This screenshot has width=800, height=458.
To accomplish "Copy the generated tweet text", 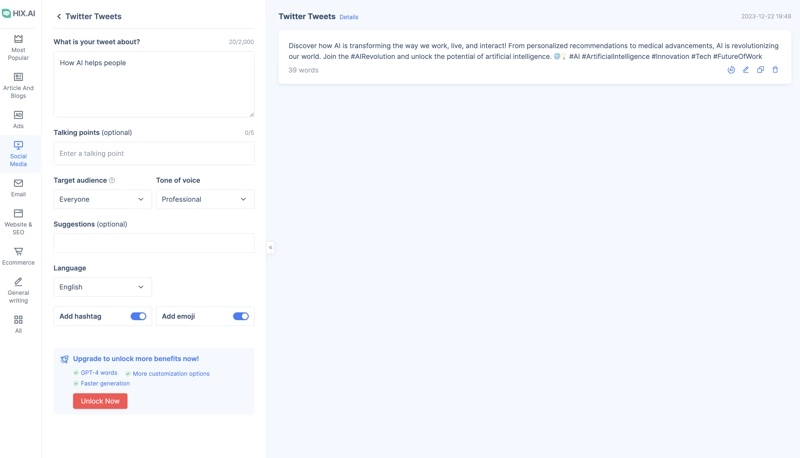I will click(760, 70).
